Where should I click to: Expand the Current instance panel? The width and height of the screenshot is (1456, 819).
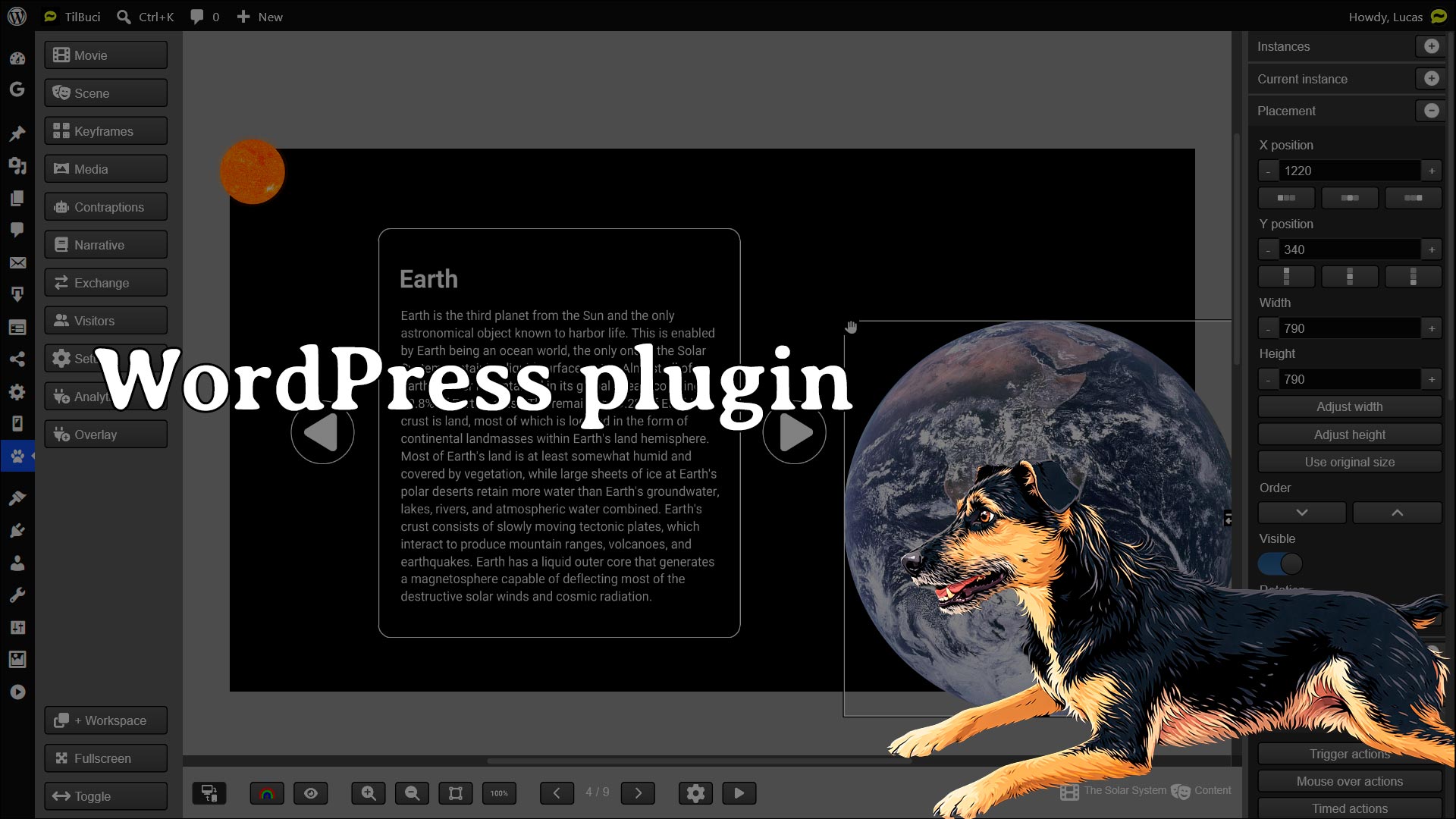coord(1431,78)
